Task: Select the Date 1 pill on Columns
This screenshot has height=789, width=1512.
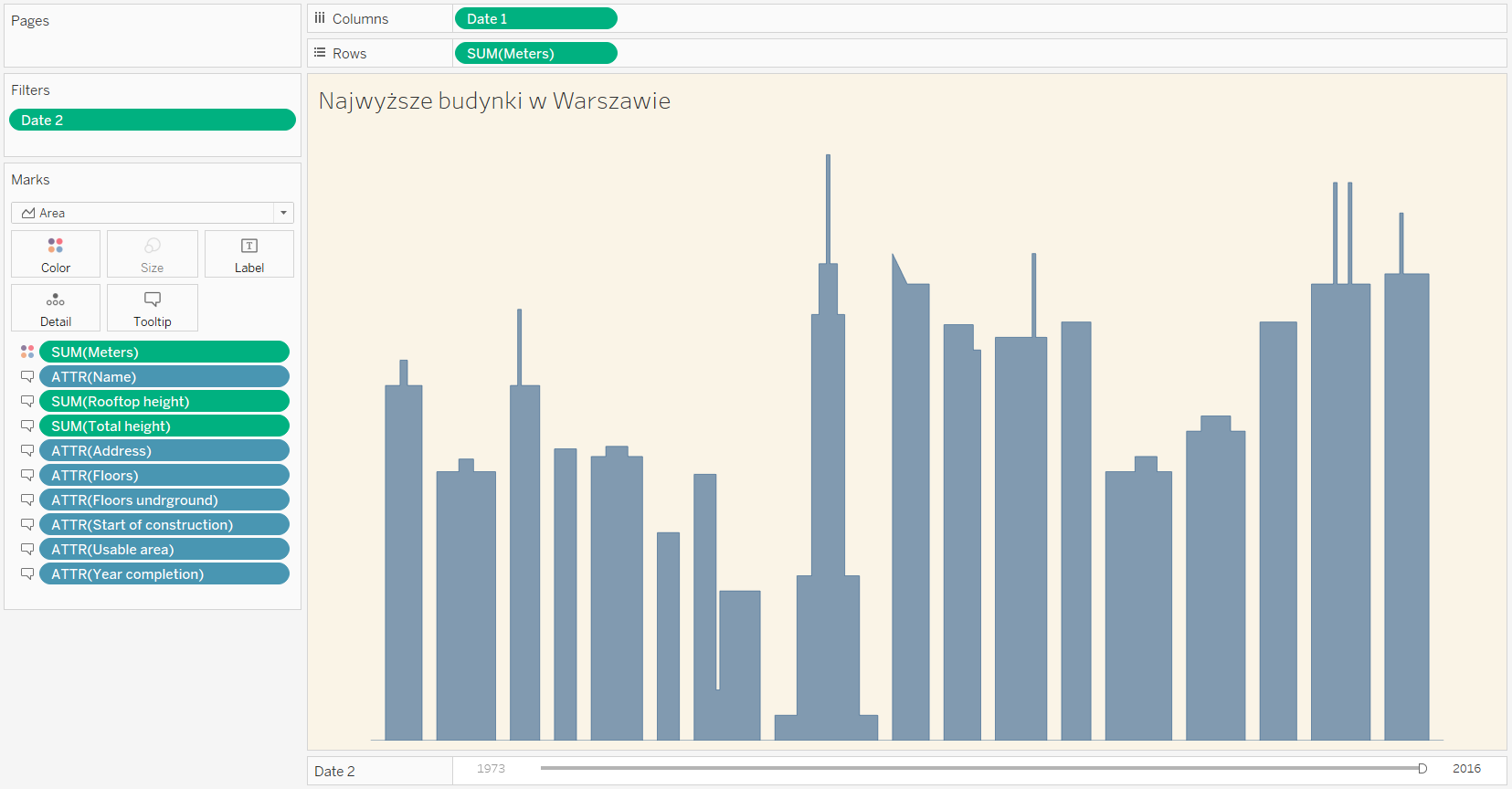Action: click(x=535, y=18)
